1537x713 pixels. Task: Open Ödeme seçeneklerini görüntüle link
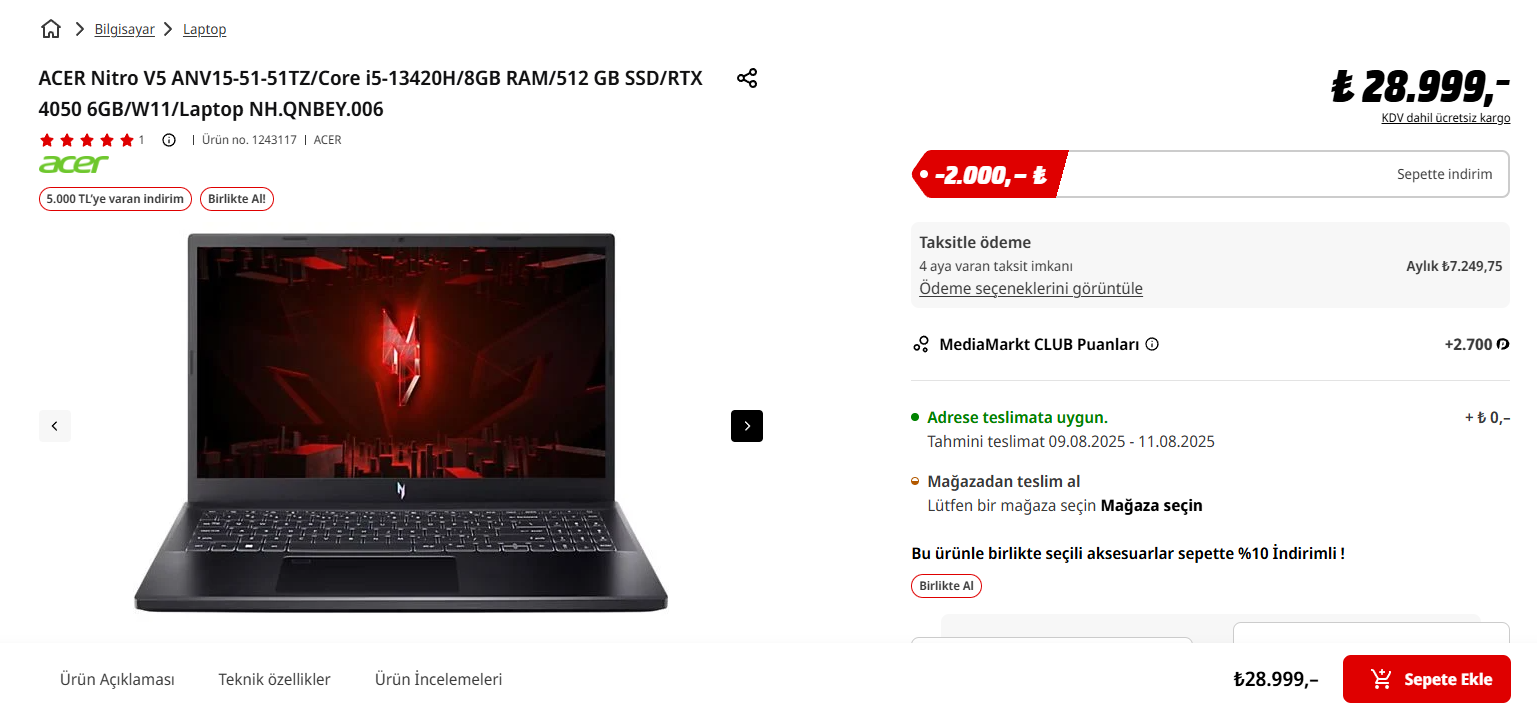pyautogui.click(x=1031, y=288)
